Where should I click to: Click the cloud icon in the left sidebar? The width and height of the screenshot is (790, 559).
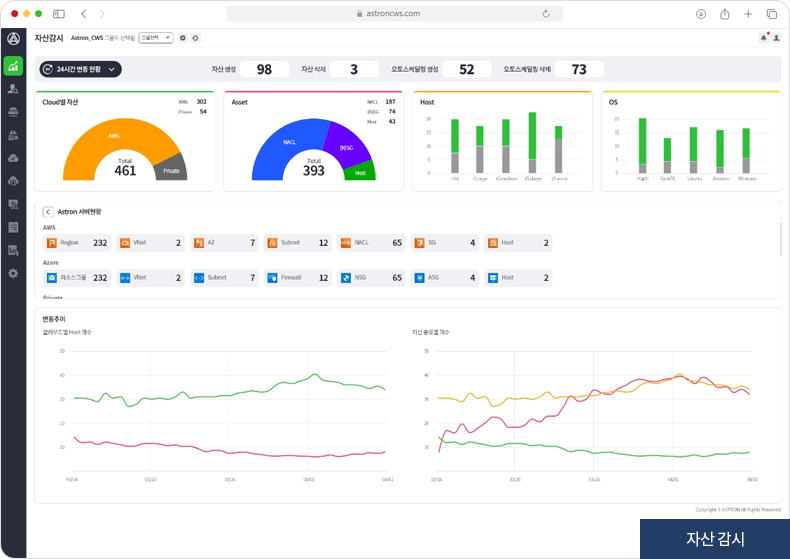pyautogui.click(x=13, y=158)
